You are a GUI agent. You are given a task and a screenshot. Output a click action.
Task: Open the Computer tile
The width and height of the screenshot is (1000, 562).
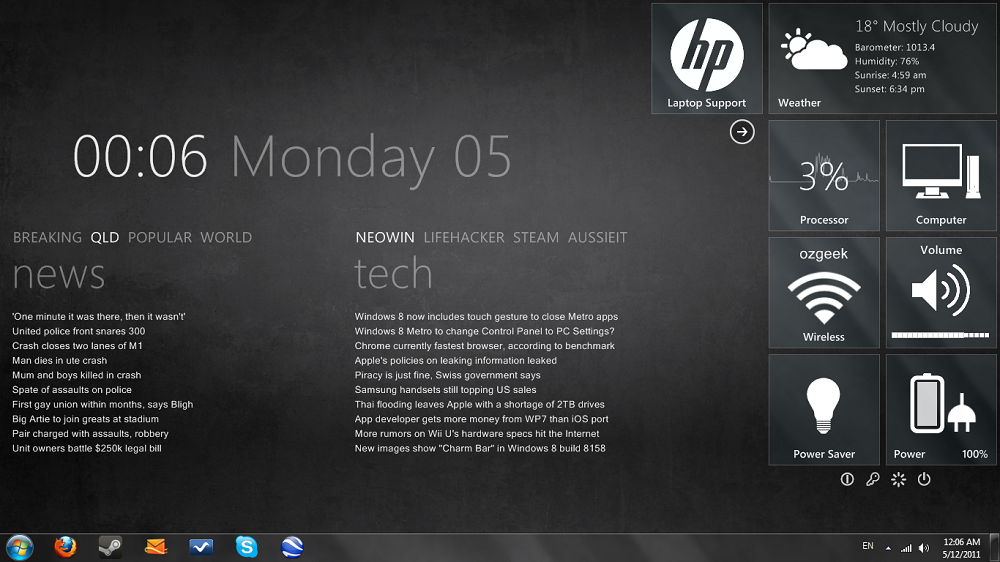click(x=941, y=175)
